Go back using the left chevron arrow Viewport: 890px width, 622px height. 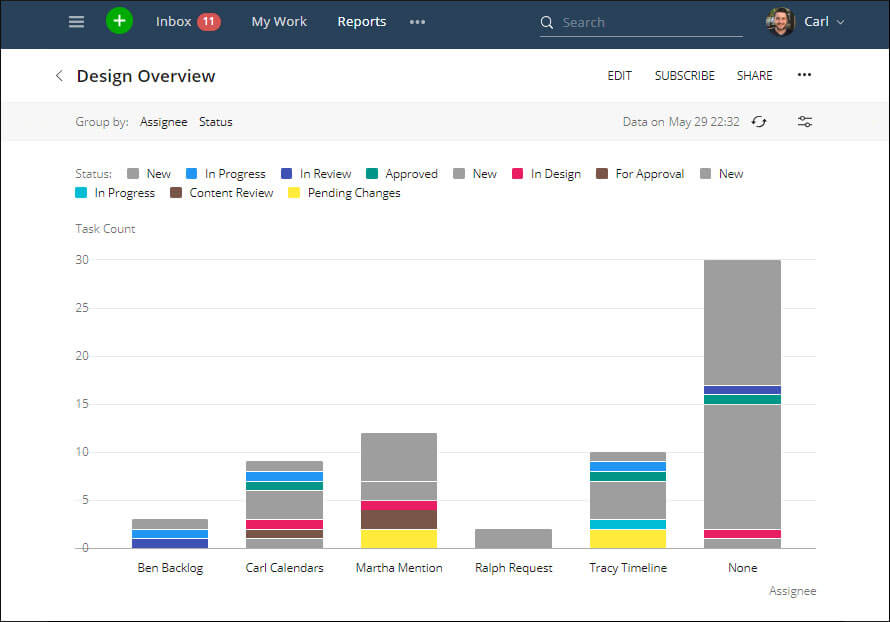(59, 75)
